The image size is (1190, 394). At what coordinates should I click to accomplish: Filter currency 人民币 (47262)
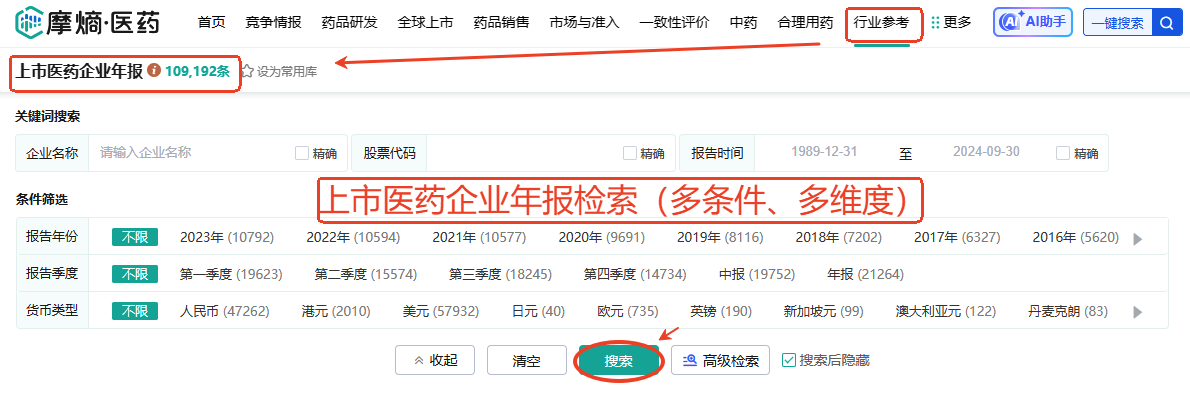tap(225, 311)
